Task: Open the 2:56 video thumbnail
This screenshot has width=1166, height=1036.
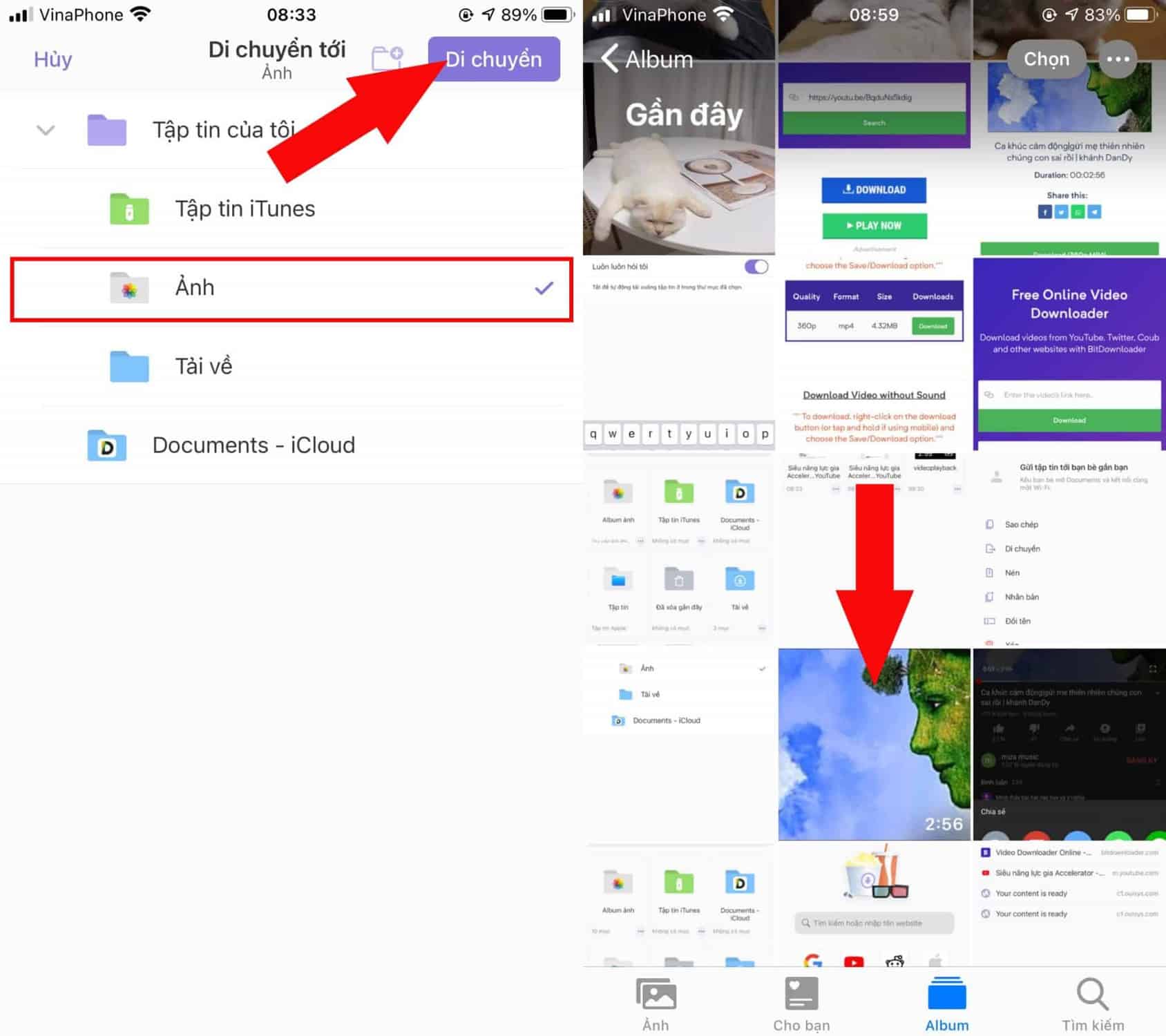Action: 874,745
